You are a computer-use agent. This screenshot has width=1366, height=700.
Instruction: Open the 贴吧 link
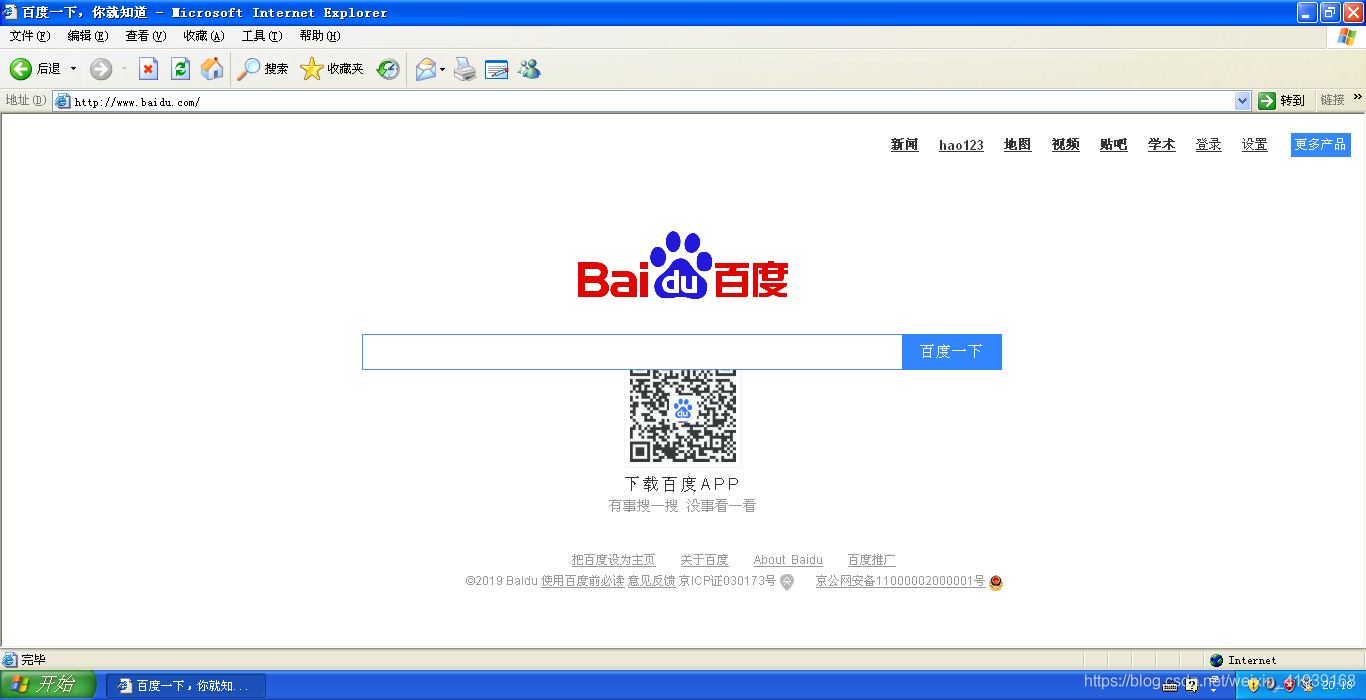point(1113,145)
